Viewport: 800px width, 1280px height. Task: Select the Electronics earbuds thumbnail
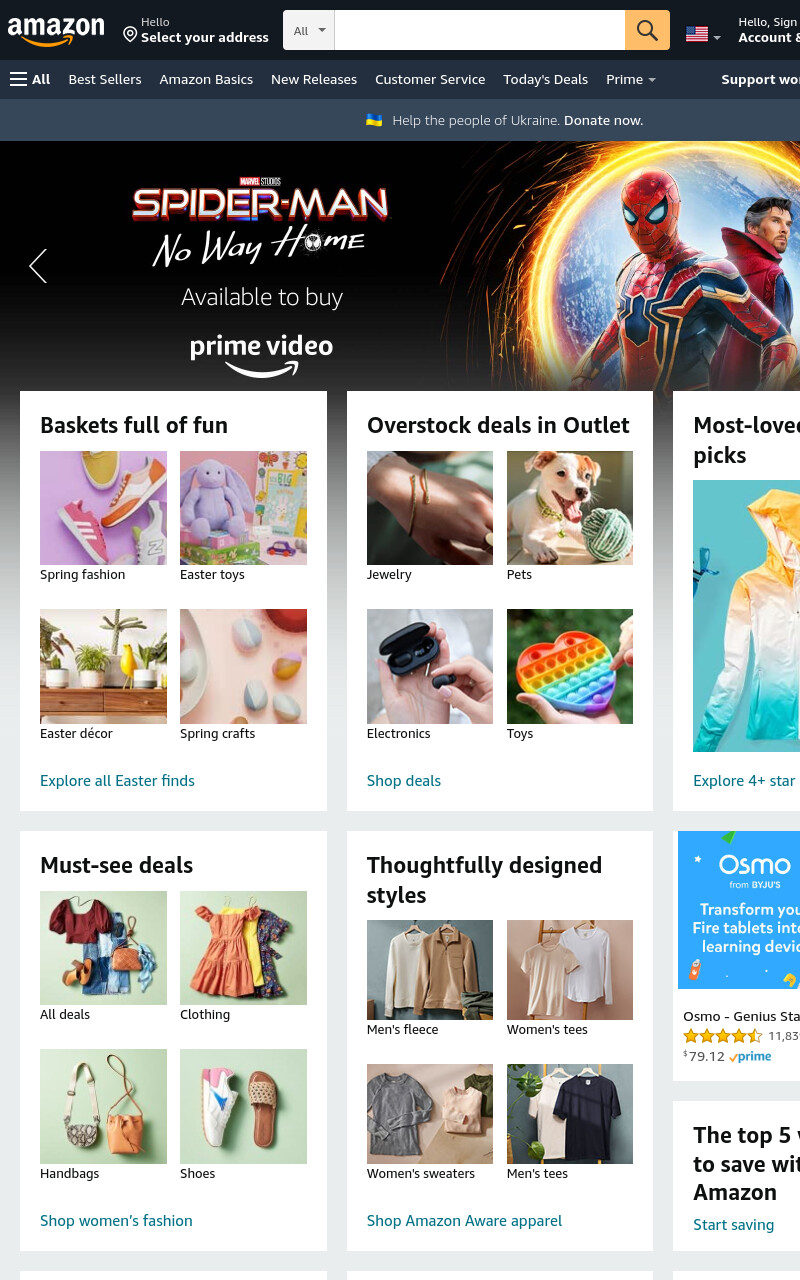(430, 666)
